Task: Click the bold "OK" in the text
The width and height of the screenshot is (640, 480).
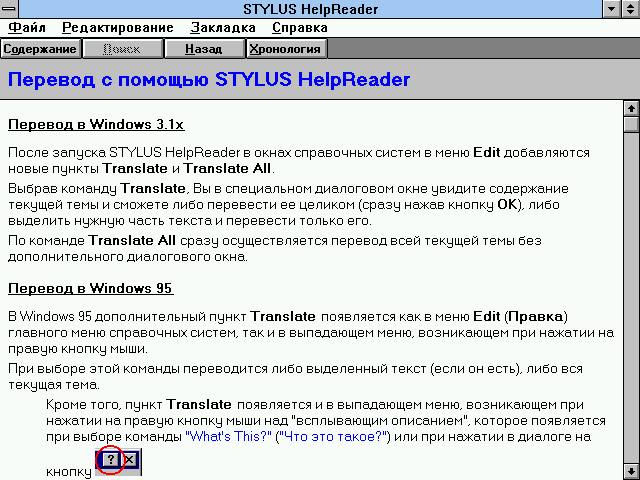Action: click(507, 204)
